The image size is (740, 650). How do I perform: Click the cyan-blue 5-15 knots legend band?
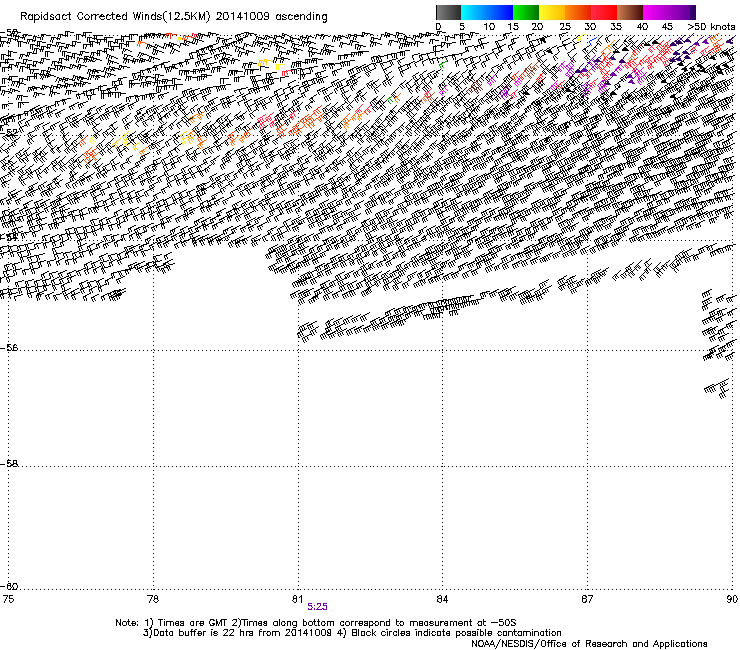click(x=487, y=12)
